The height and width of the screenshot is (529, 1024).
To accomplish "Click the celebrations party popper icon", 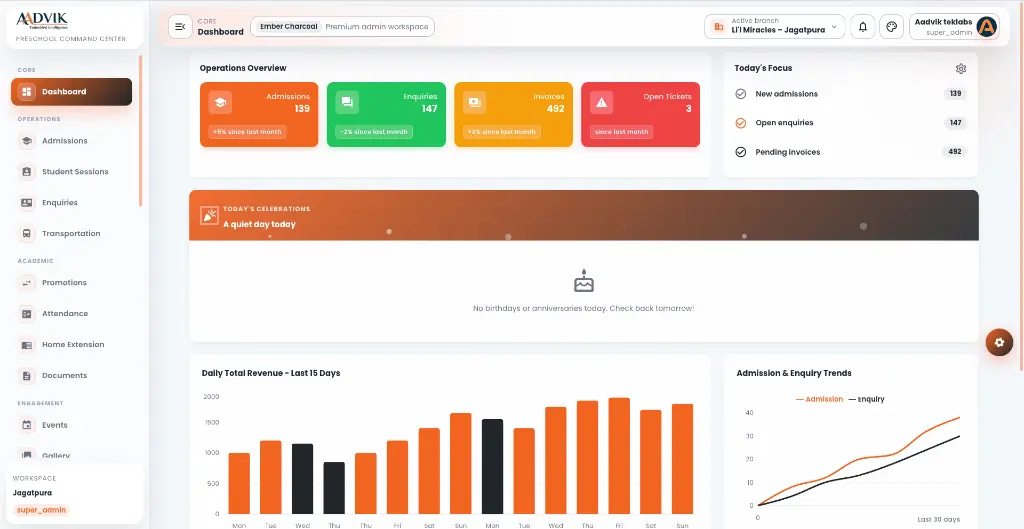I will (210, 216).
